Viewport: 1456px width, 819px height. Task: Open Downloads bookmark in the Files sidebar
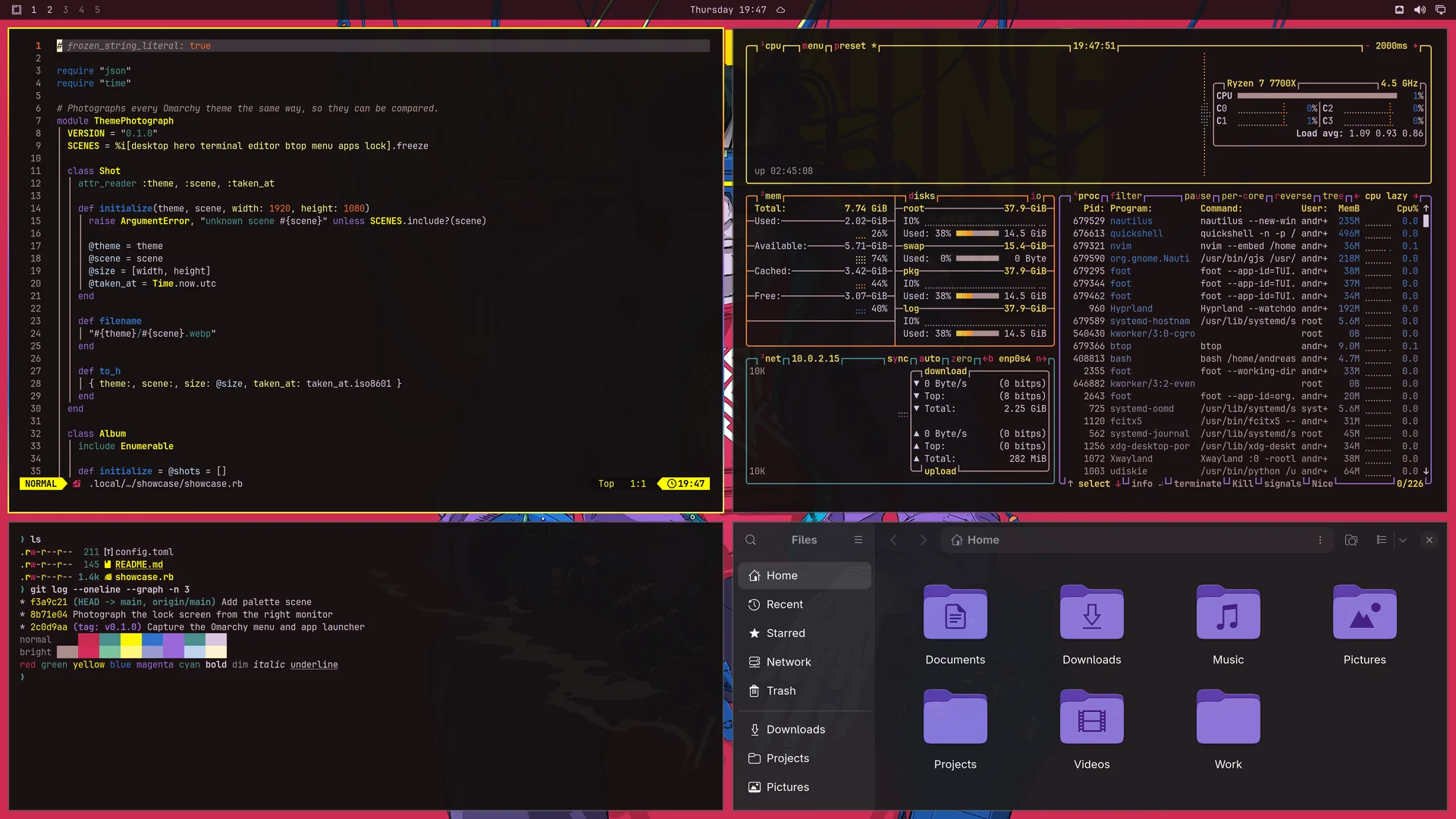tap(804, 730)
